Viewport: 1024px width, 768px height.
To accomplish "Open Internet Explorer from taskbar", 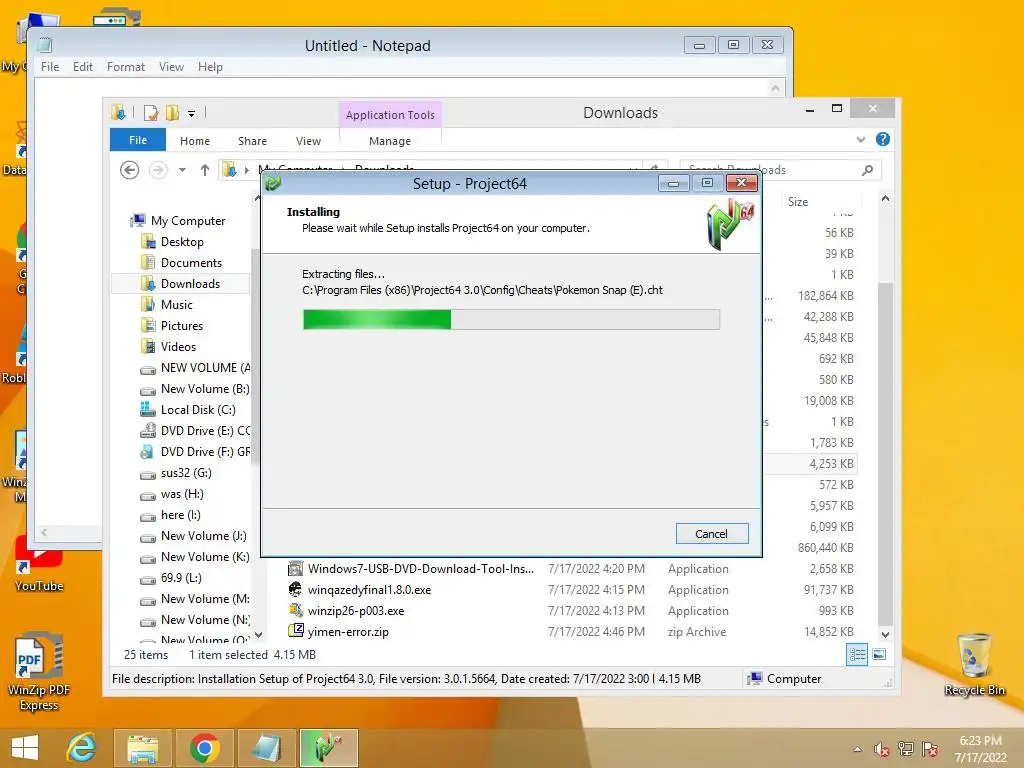I will [x=82, y=748].
